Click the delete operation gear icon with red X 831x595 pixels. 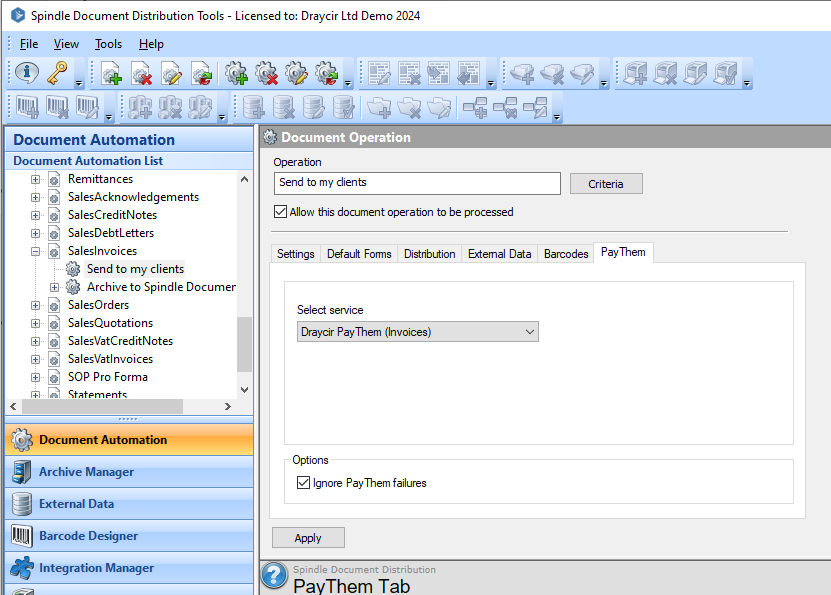[267, 73]
